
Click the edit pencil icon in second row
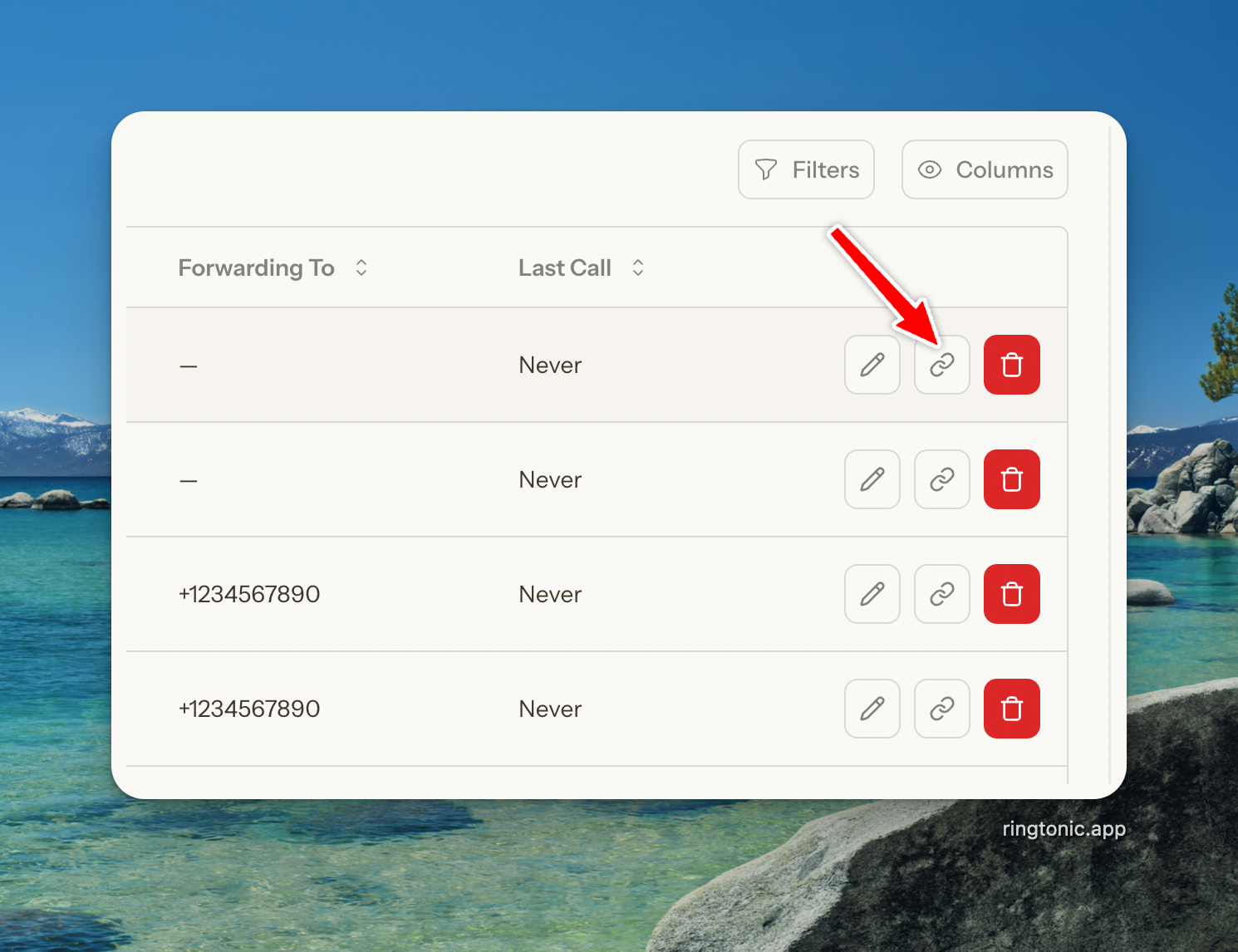click(872, 479)
